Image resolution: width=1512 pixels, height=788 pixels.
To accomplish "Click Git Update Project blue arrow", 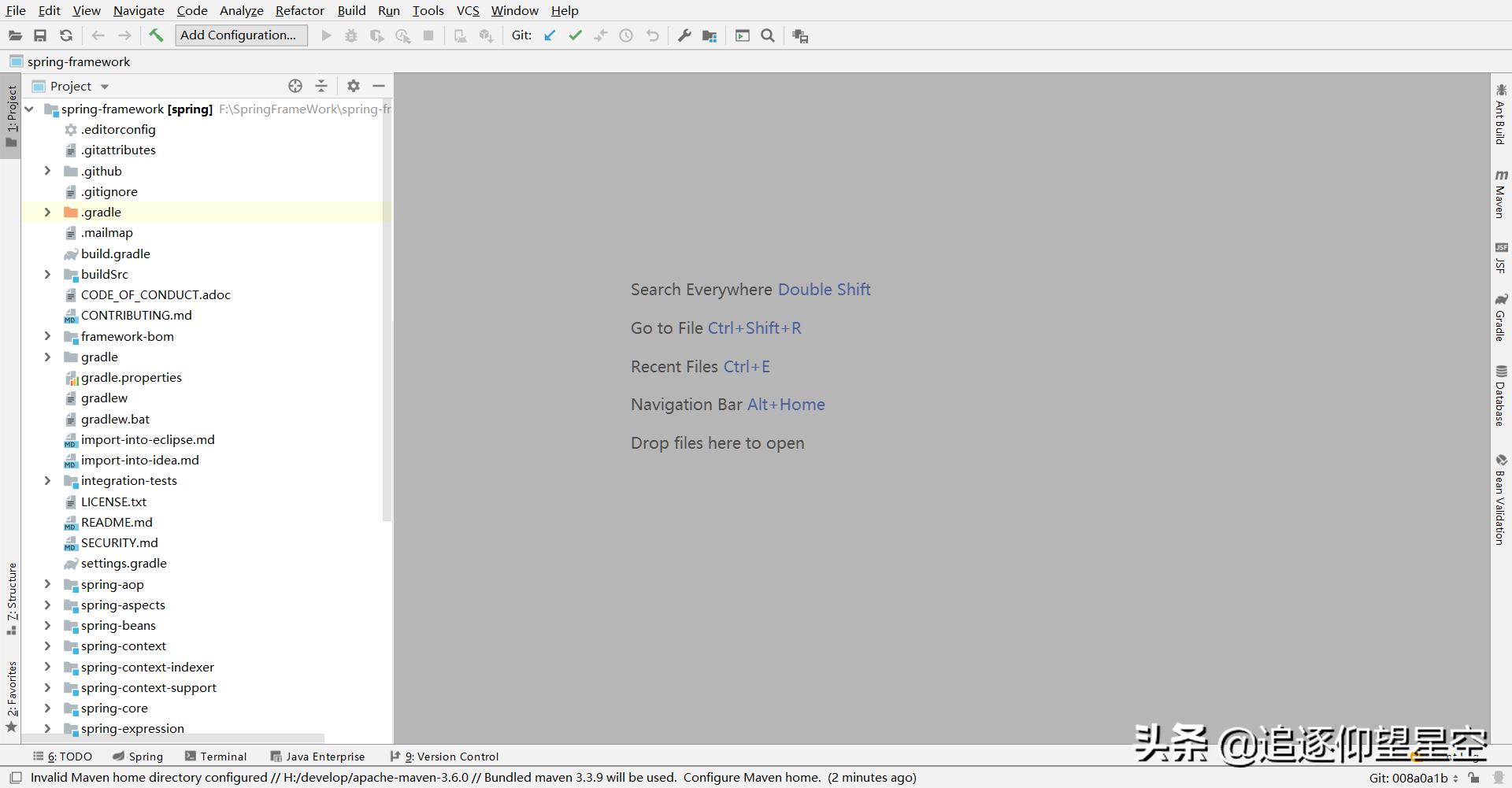I will click(x=550, y=35).
